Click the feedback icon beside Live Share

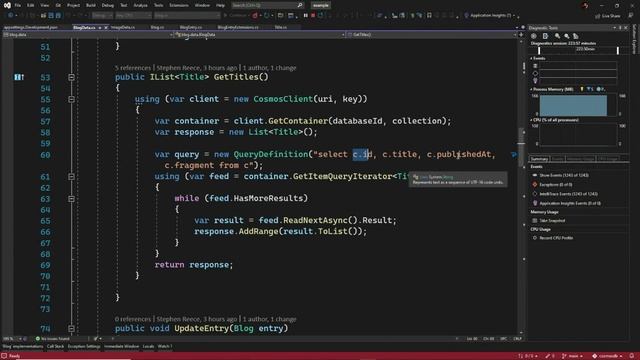pyautogui.click(x=631, y=16)
